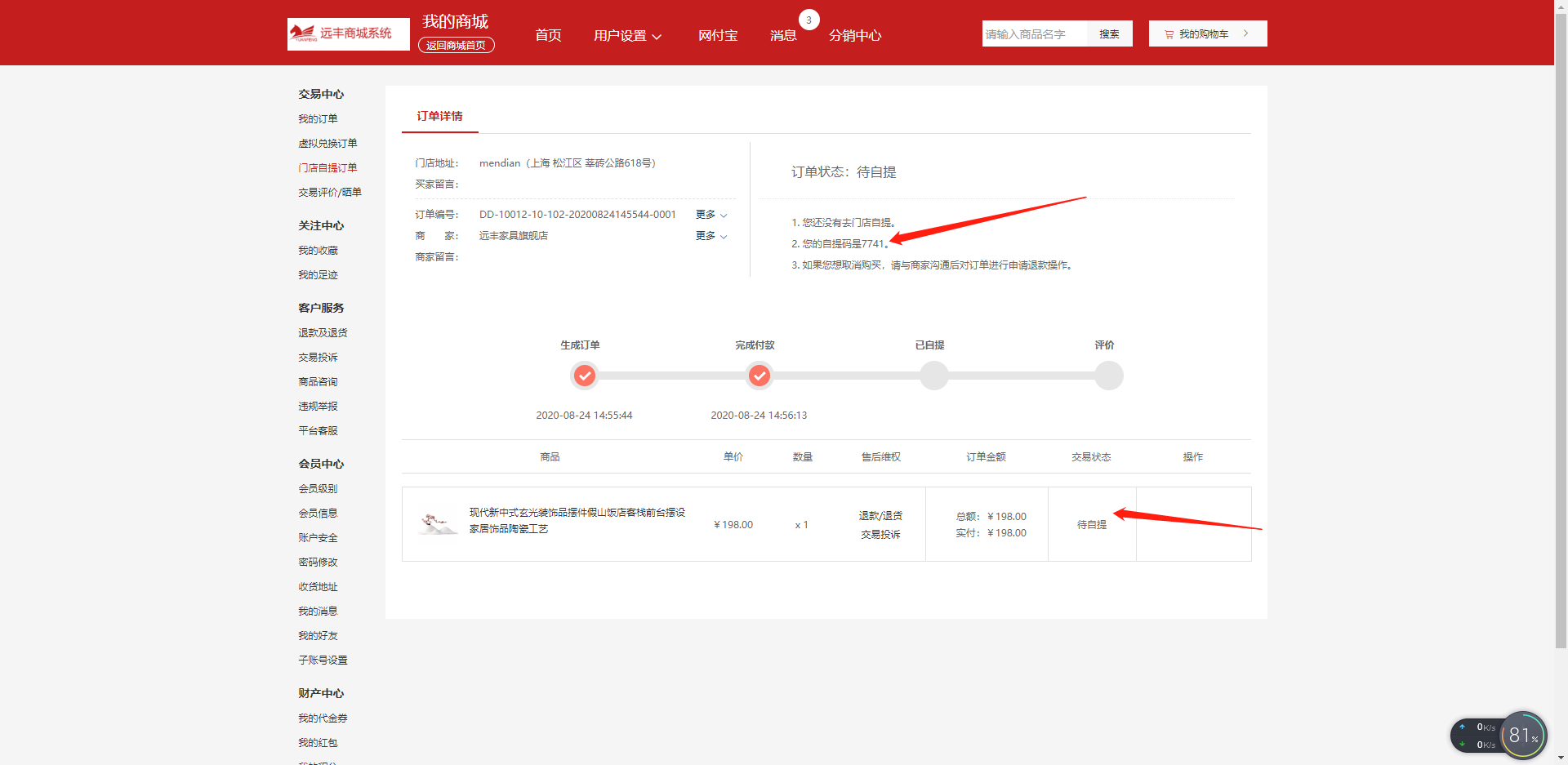Open 违规举报 in sidebar
Screen dimensions: 1568x765
318,407
